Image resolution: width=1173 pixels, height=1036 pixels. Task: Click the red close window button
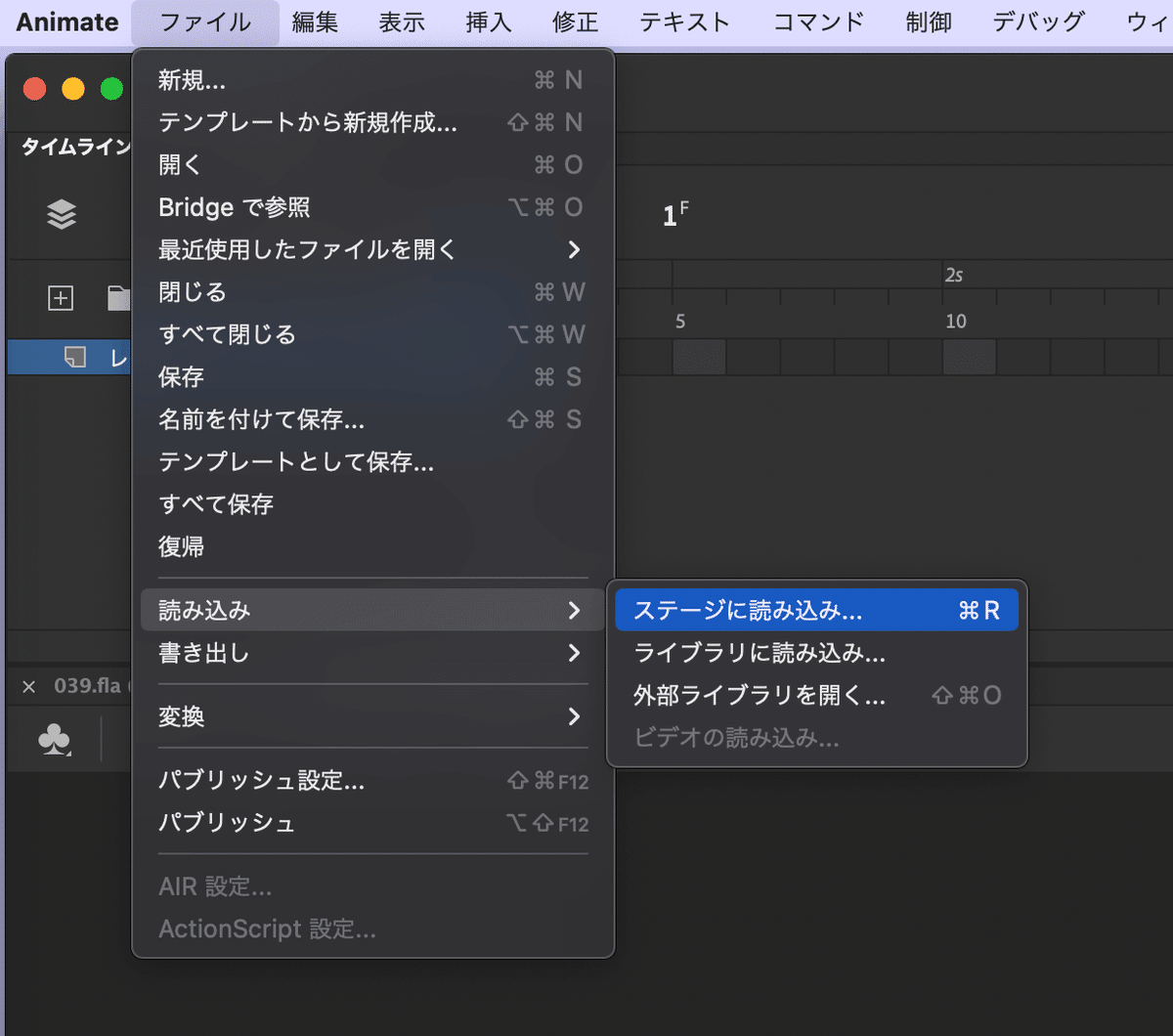tap(35, 89)
